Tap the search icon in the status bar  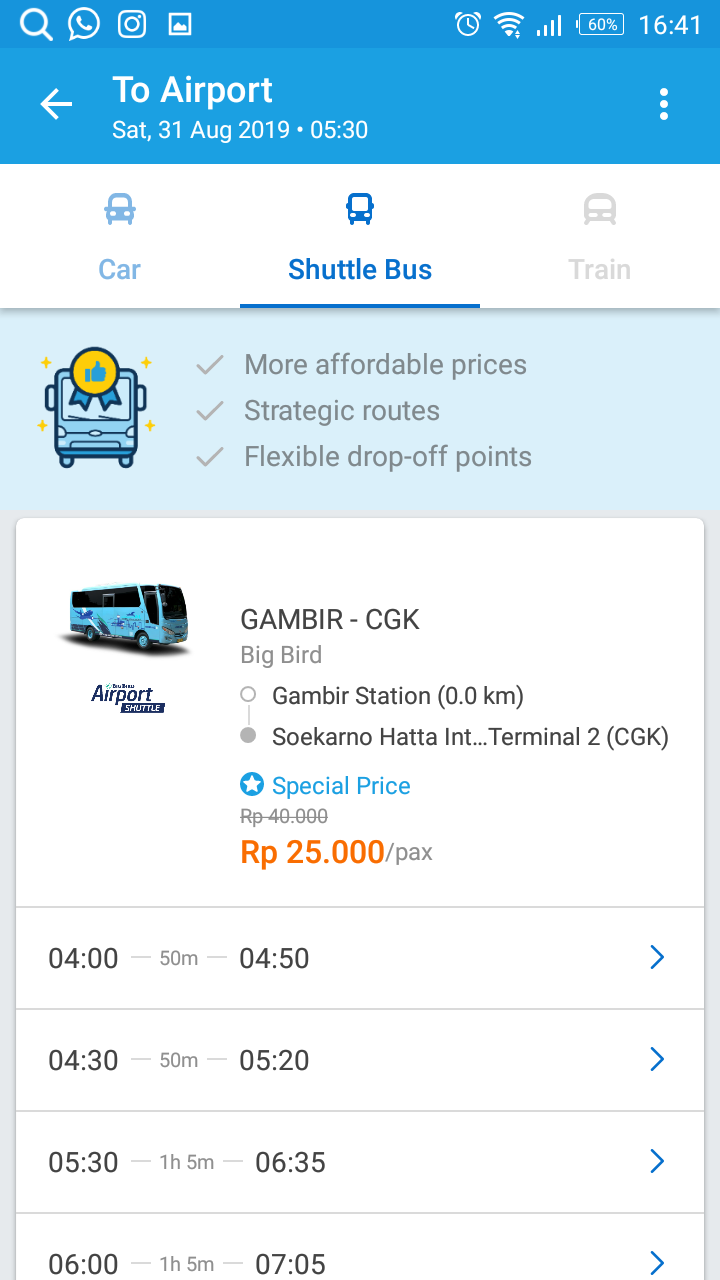[35, 24]
